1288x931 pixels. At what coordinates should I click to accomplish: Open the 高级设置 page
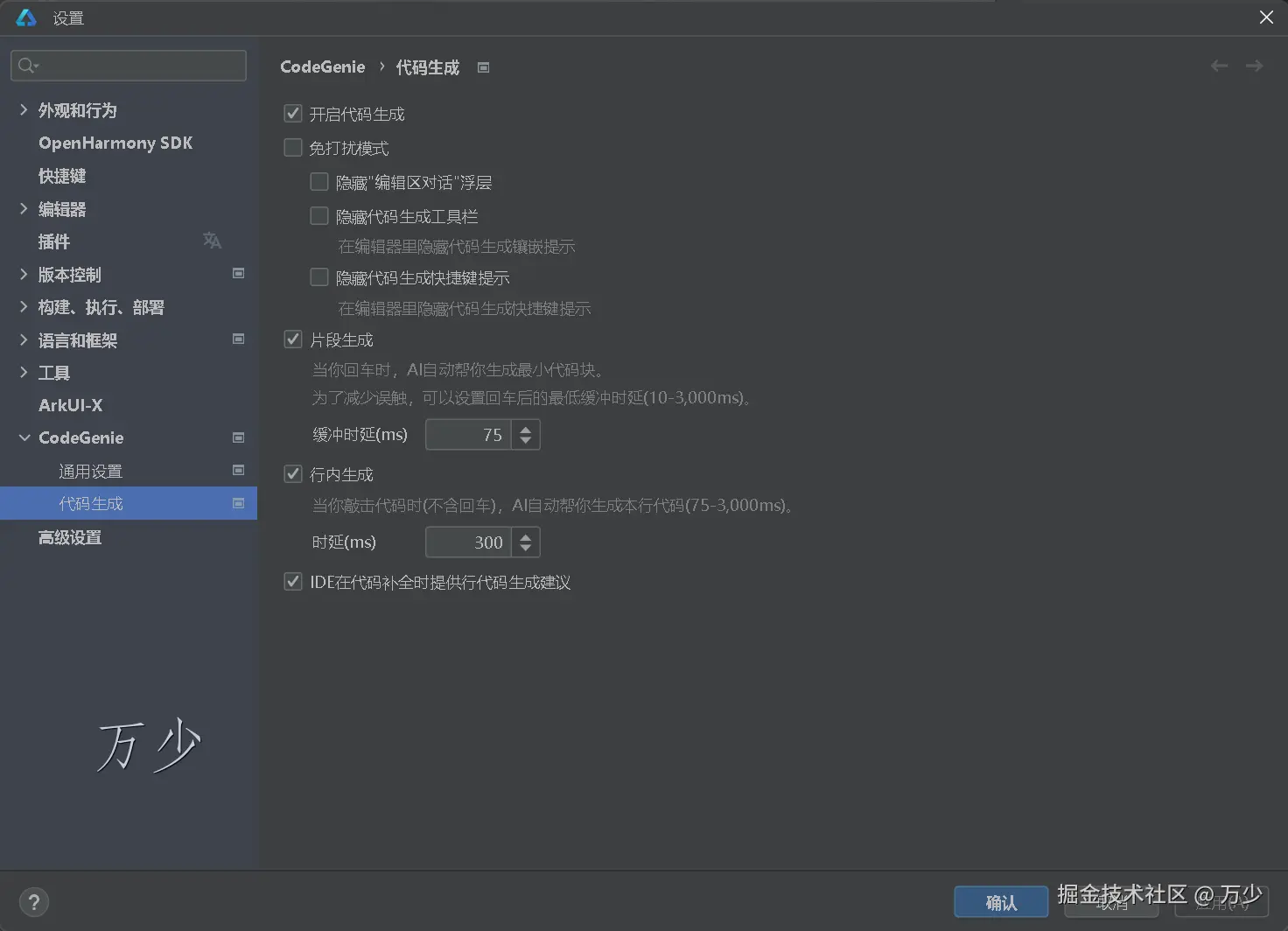[x=70, y=537]
